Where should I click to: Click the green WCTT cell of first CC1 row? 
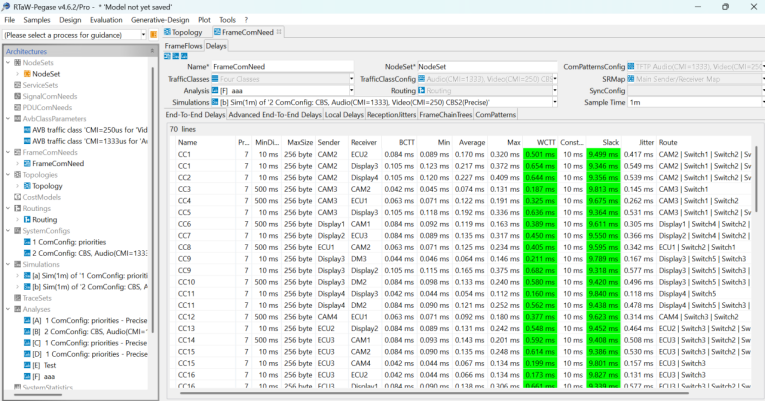(540, 154)
